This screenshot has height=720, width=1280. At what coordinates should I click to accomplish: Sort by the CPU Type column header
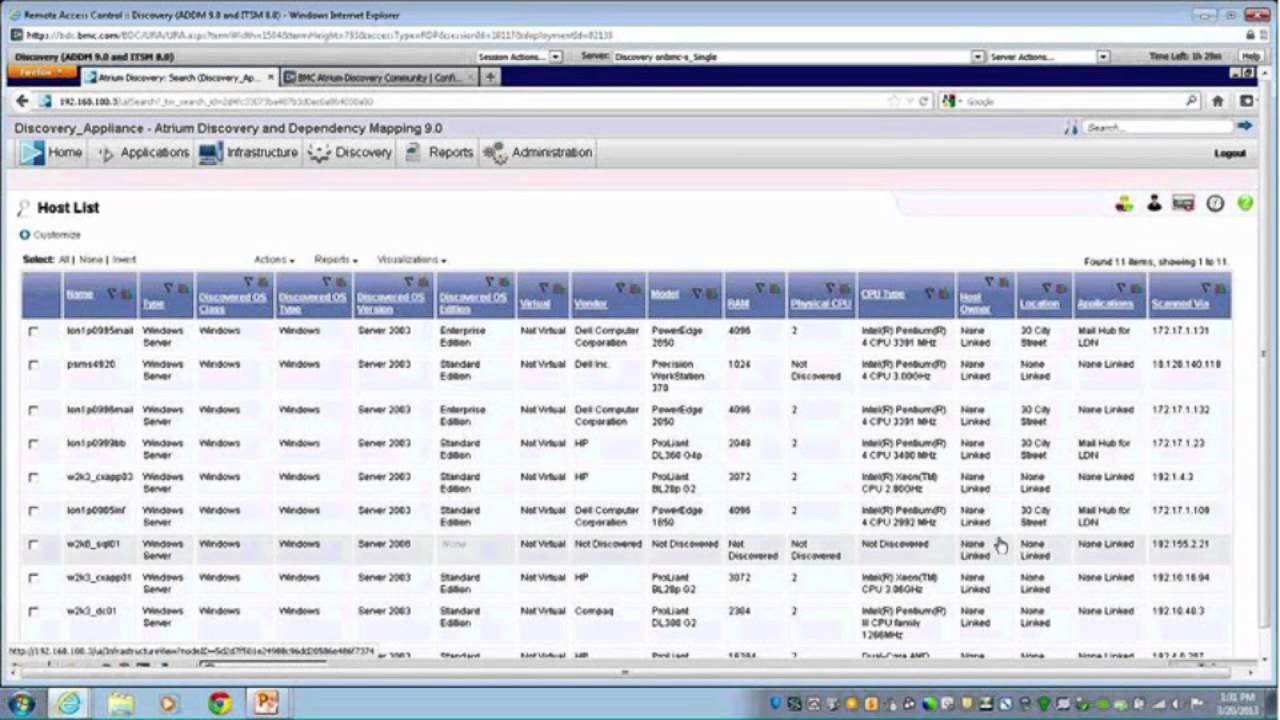point(883,294)
